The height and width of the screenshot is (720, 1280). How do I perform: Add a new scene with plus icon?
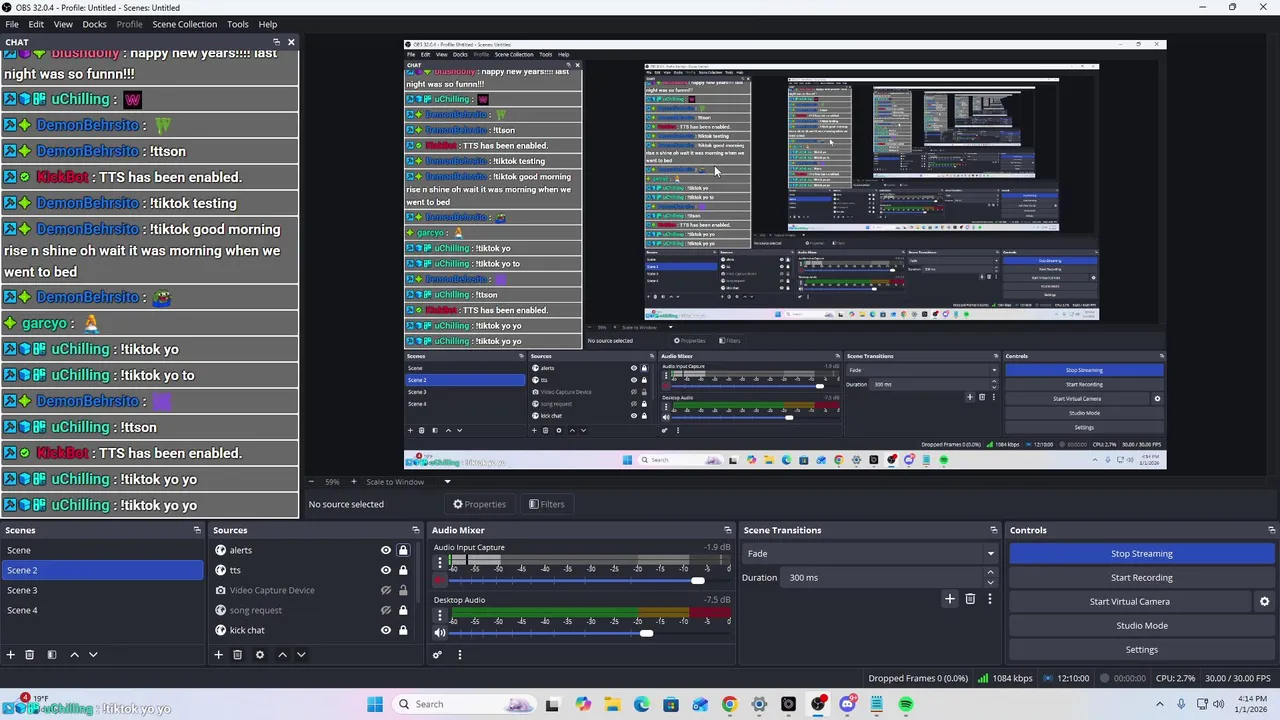pyautogui.click(x=10, y=655)
